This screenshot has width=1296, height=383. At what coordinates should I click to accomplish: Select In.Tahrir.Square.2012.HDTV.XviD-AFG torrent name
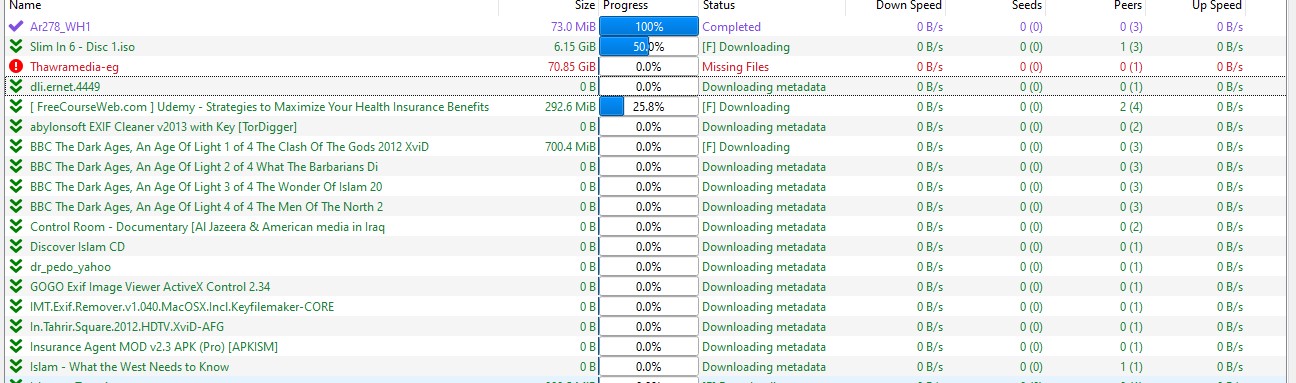pos(127,326)
